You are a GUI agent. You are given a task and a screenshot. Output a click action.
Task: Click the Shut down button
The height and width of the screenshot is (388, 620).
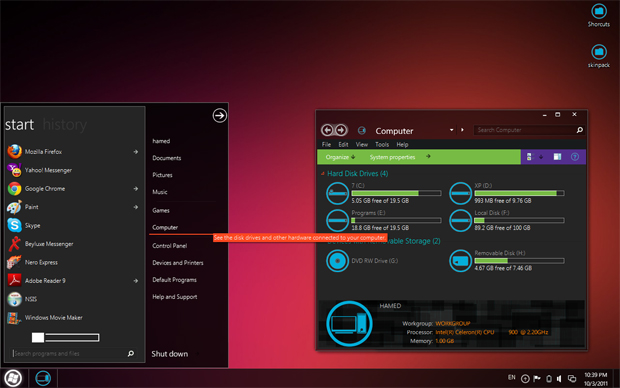tap(170, 354)
